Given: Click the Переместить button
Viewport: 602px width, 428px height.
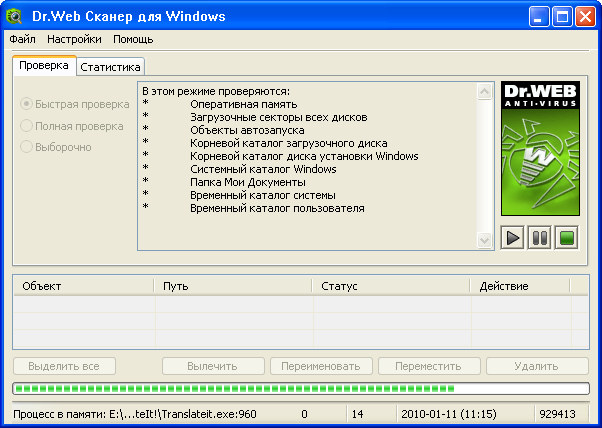Looking at the screenshot, I should (x=429, y=366).
